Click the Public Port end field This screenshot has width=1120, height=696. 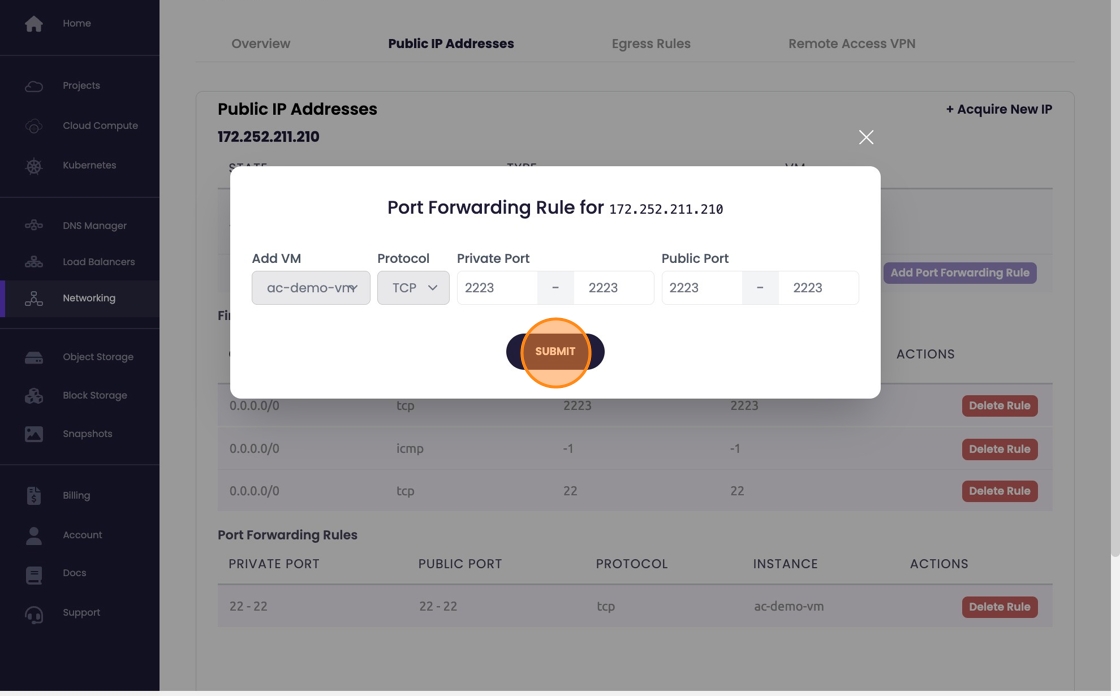point(818,288)
